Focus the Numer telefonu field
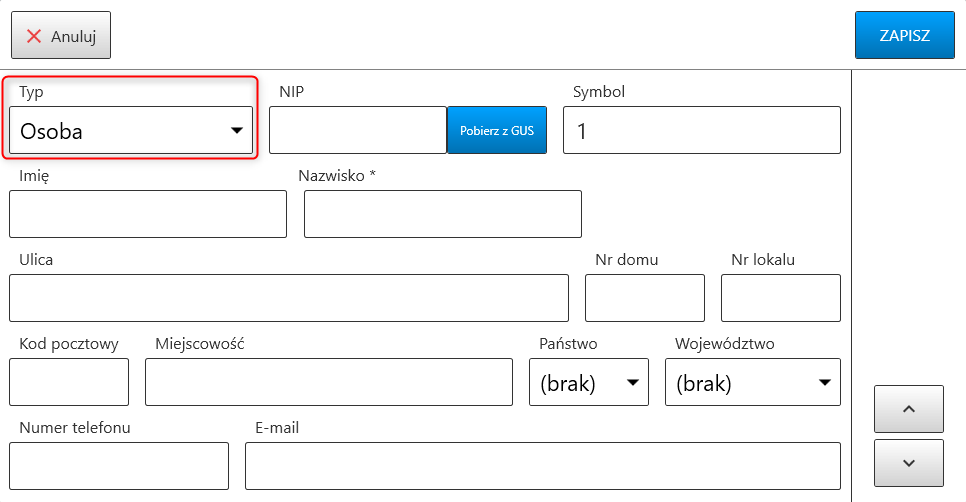 (x=119, y=466)
